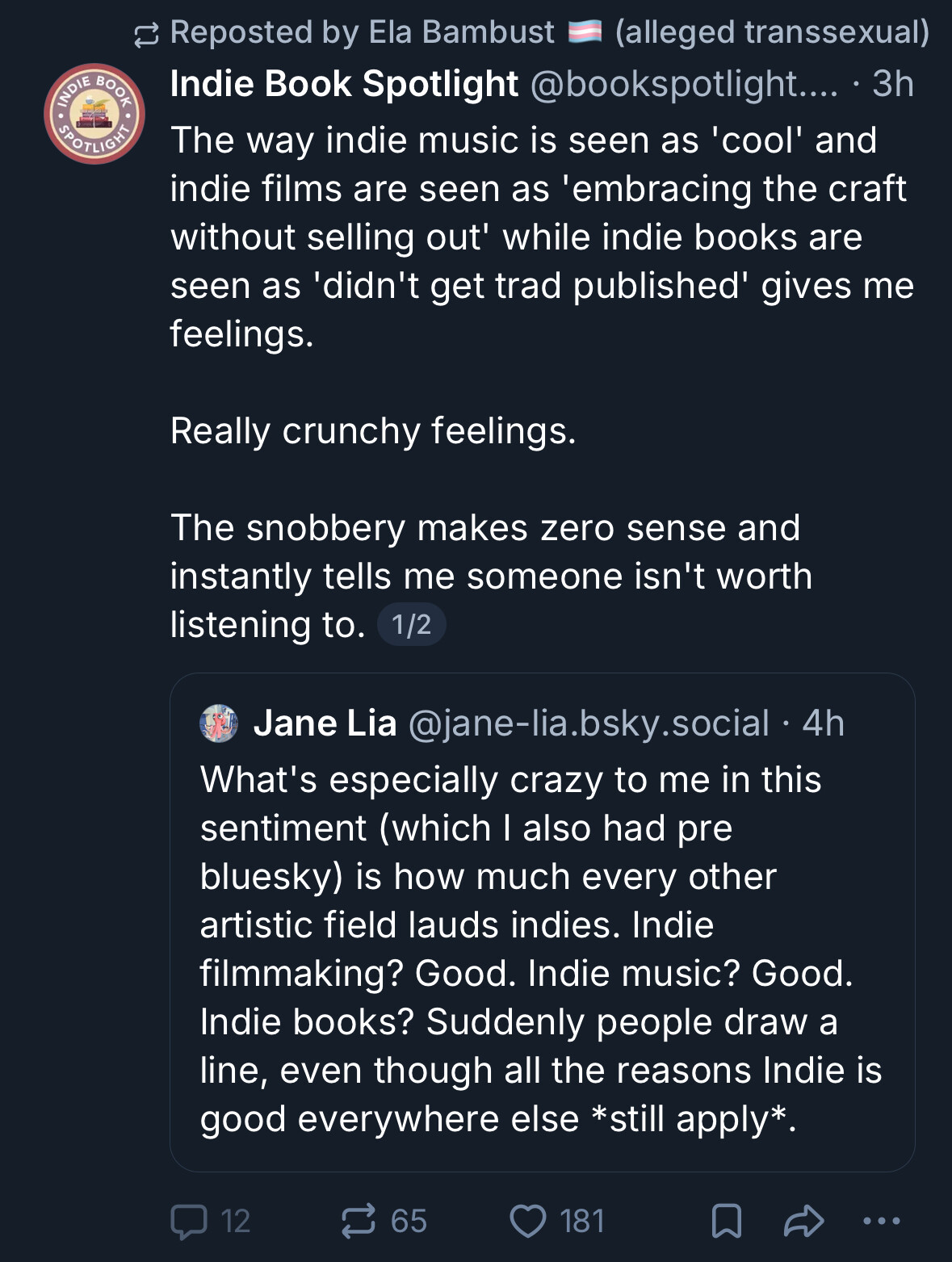View the 181 likes count
The height and width of the screenshot is (1262, 952).
(x=582, y=1221)
